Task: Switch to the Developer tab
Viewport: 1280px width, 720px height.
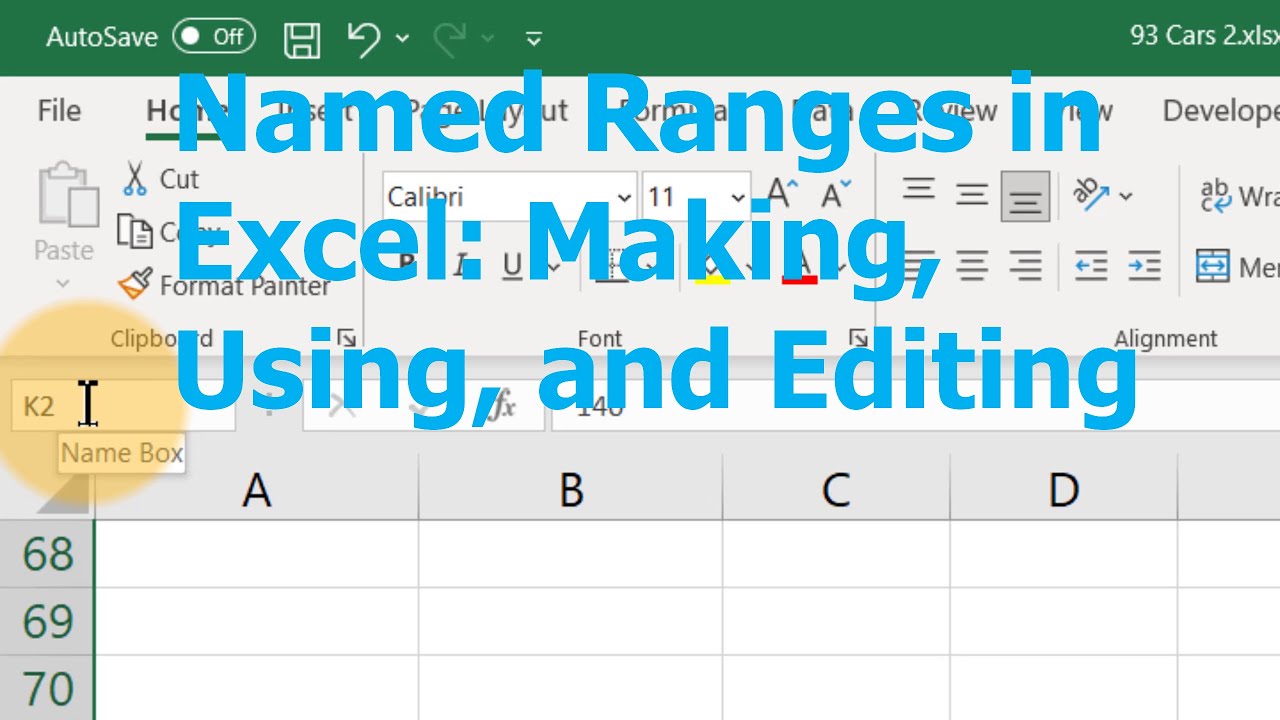Action: [x=1221, y=110]
